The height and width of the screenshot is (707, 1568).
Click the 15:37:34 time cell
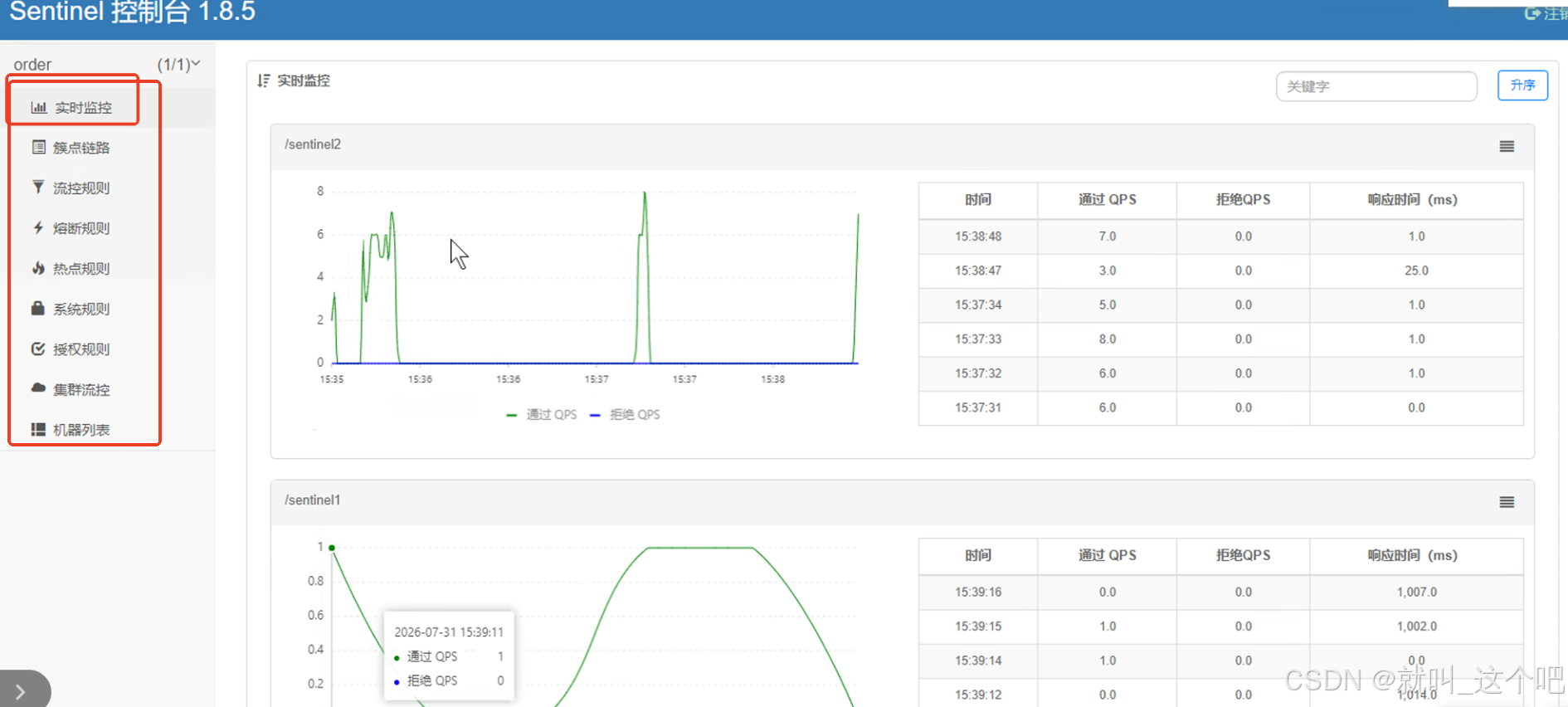click(978, 305)
